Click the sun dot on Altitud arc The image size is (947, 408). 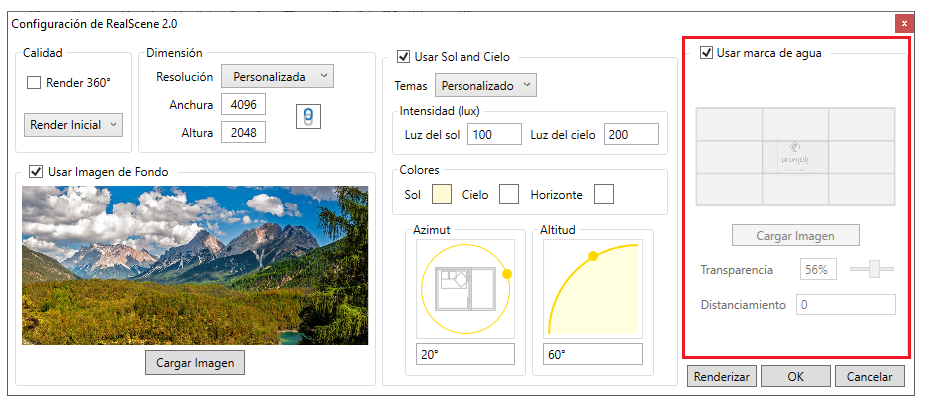[593, 257]
